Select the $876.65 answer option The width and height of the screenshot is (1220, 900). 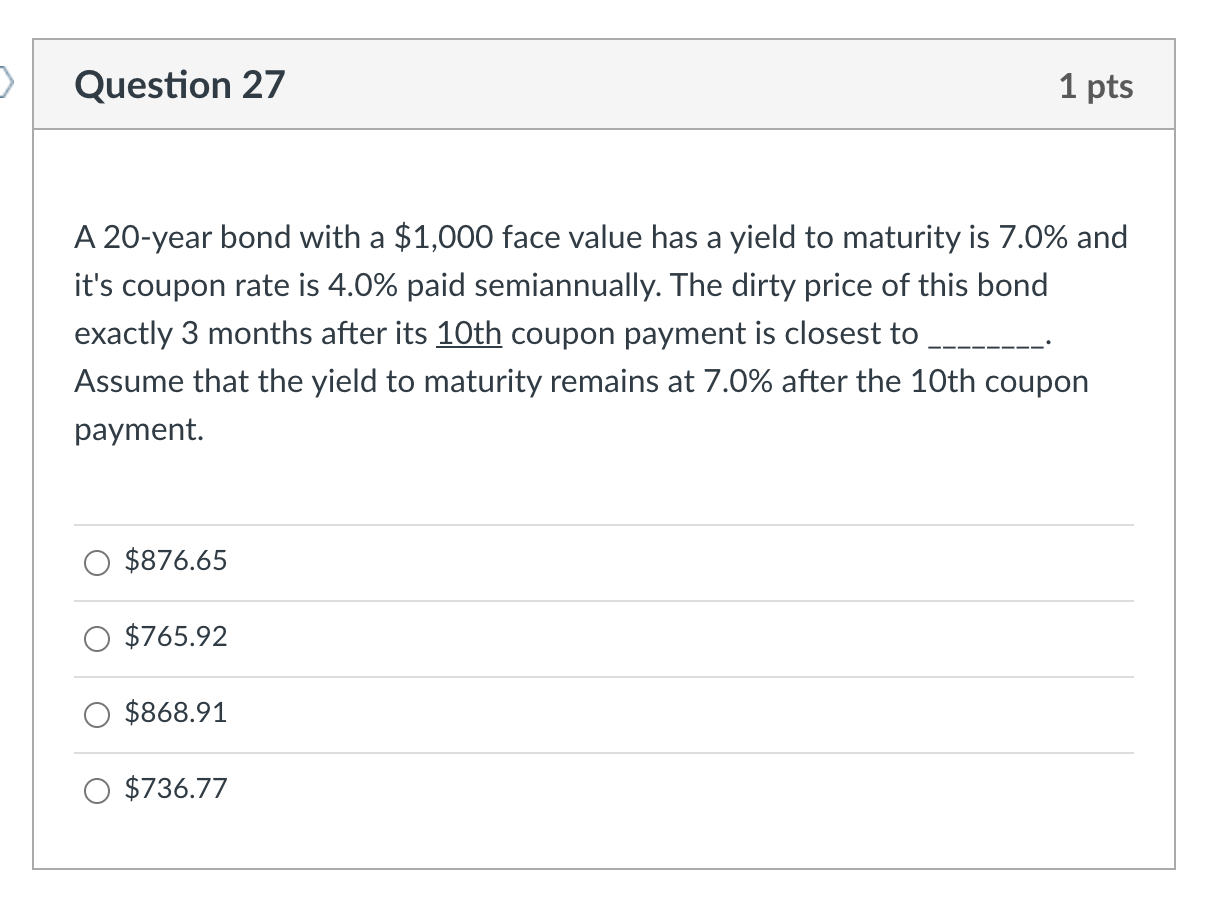click(x=96, y=562)
